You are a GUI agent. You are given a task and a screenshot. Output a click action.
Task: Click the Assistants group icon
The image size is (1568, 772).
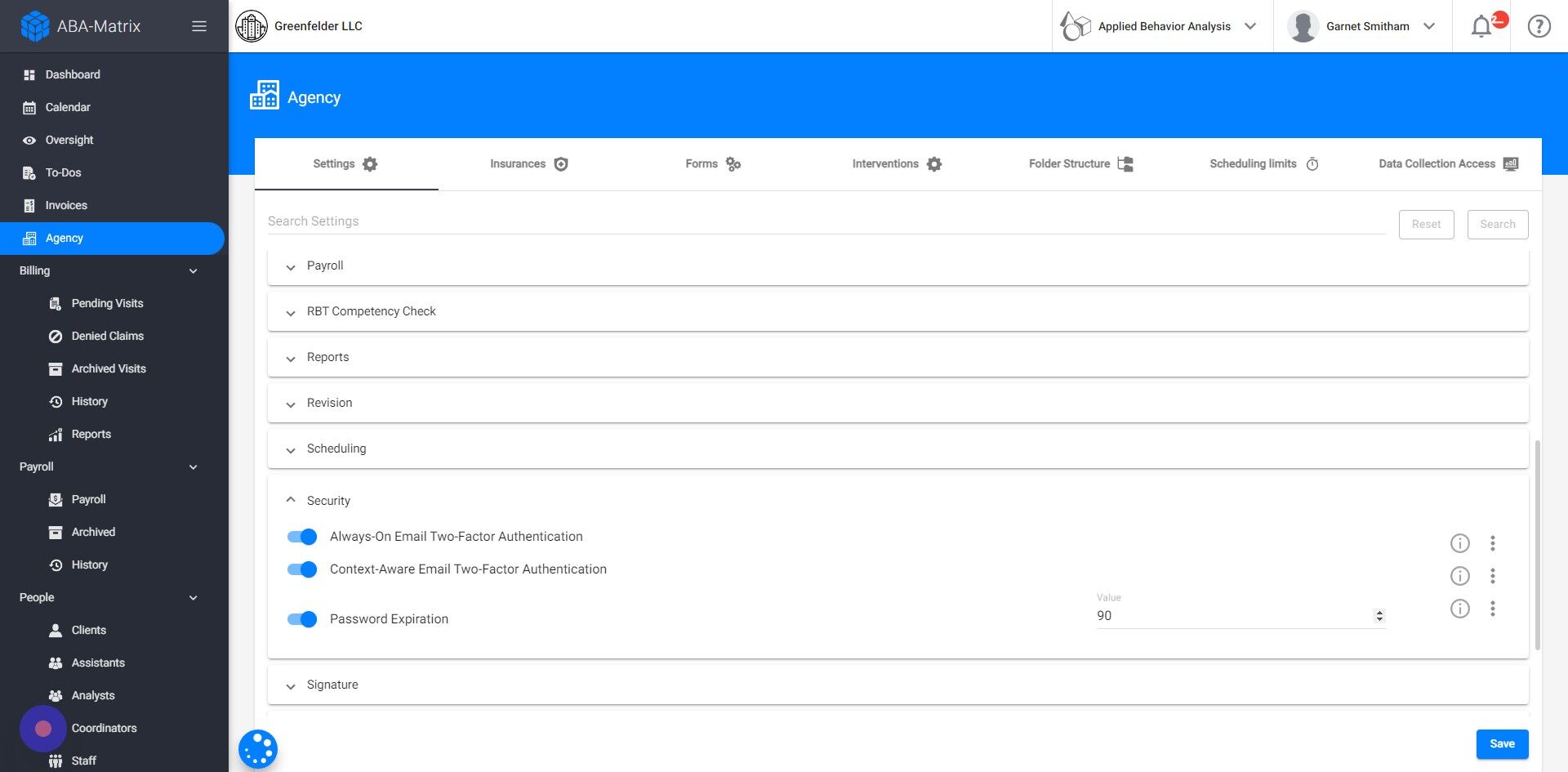pos(56,663)
